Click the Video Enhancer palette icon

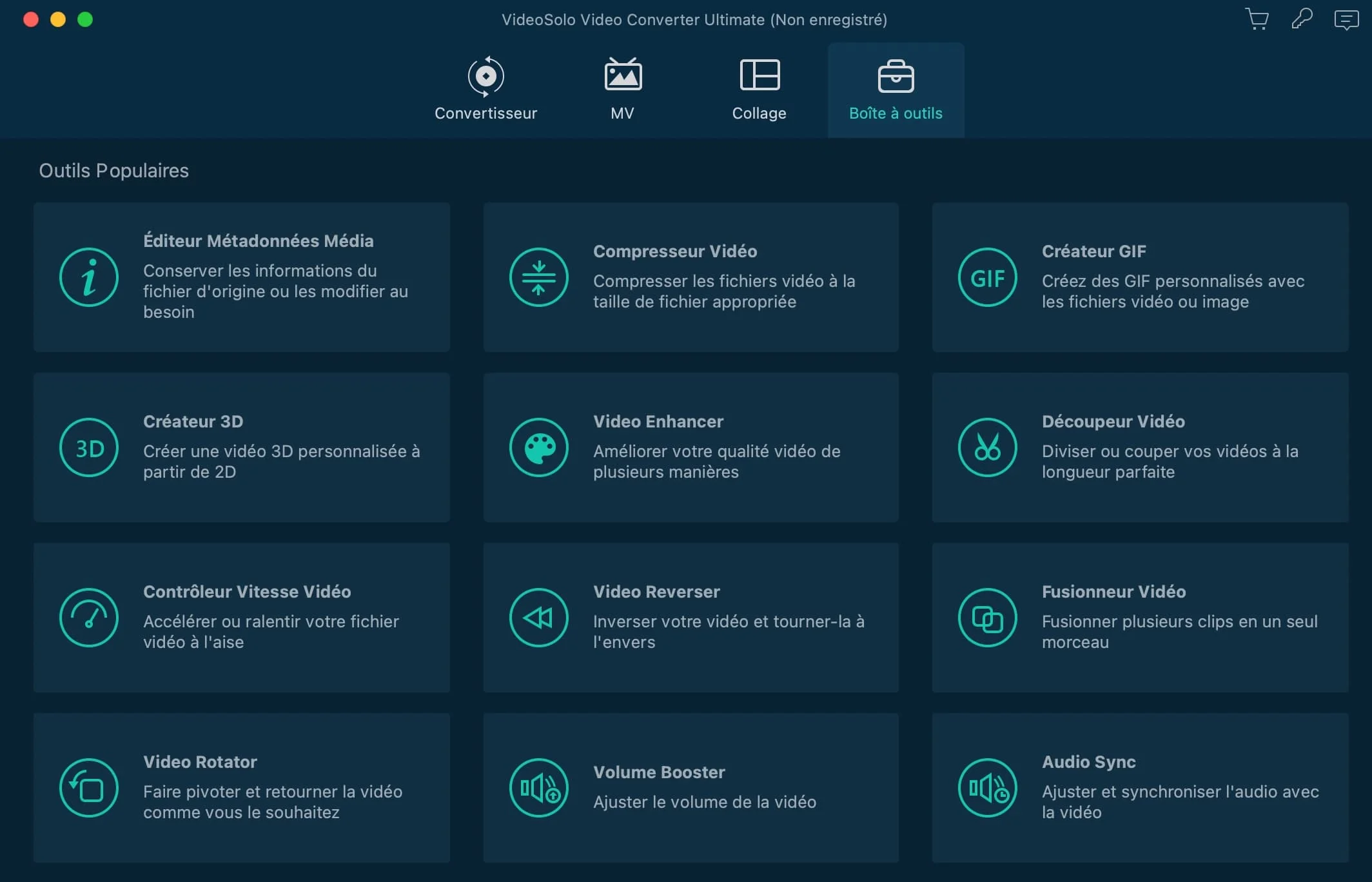click(538, 447)
